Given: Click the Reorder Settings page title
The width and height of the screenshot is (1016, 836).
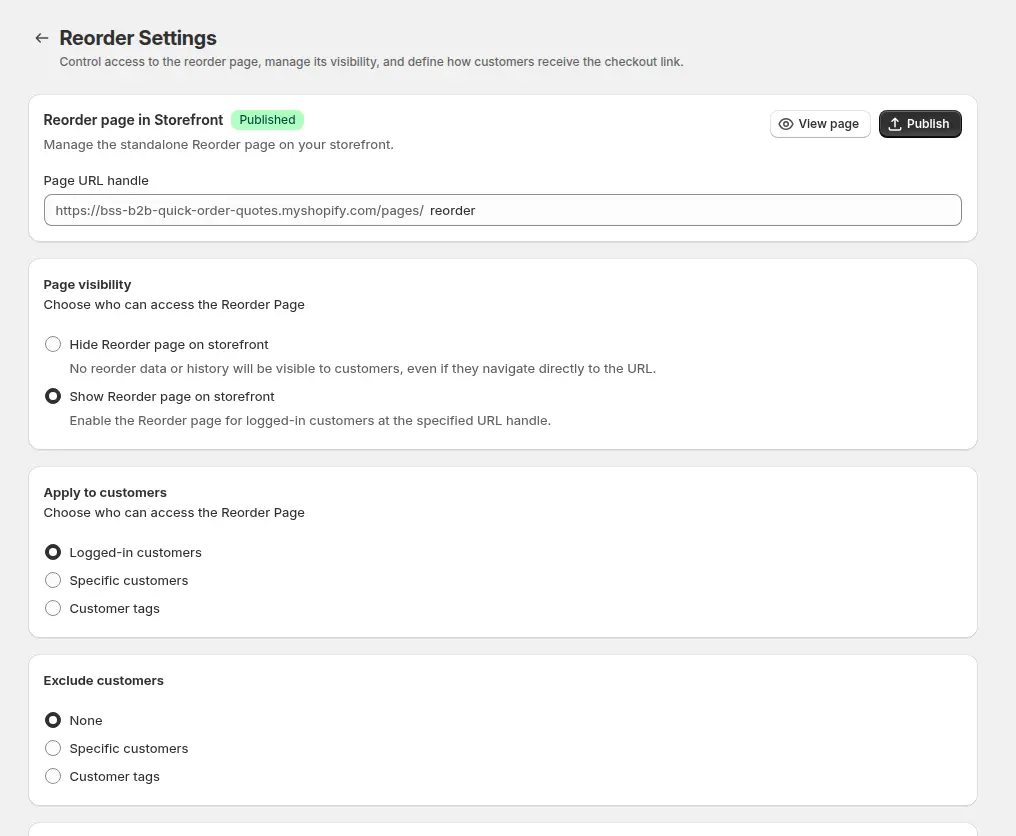Looking at the screenshot, I should pyautogui.click(x=138, y=38).
